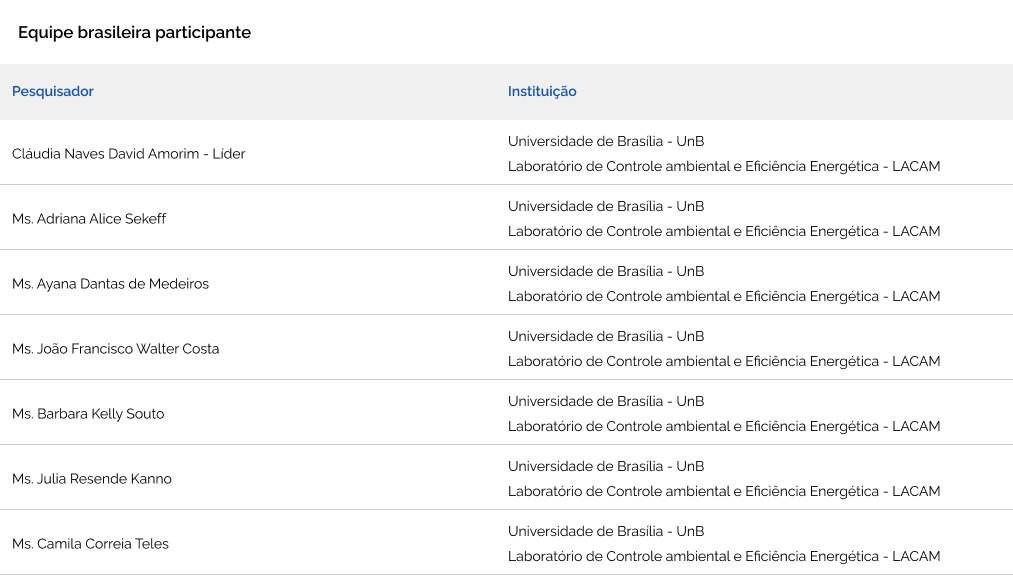Click the 'Pesquisador' column header
The image size is (1013, 575).
coord(53,92)
